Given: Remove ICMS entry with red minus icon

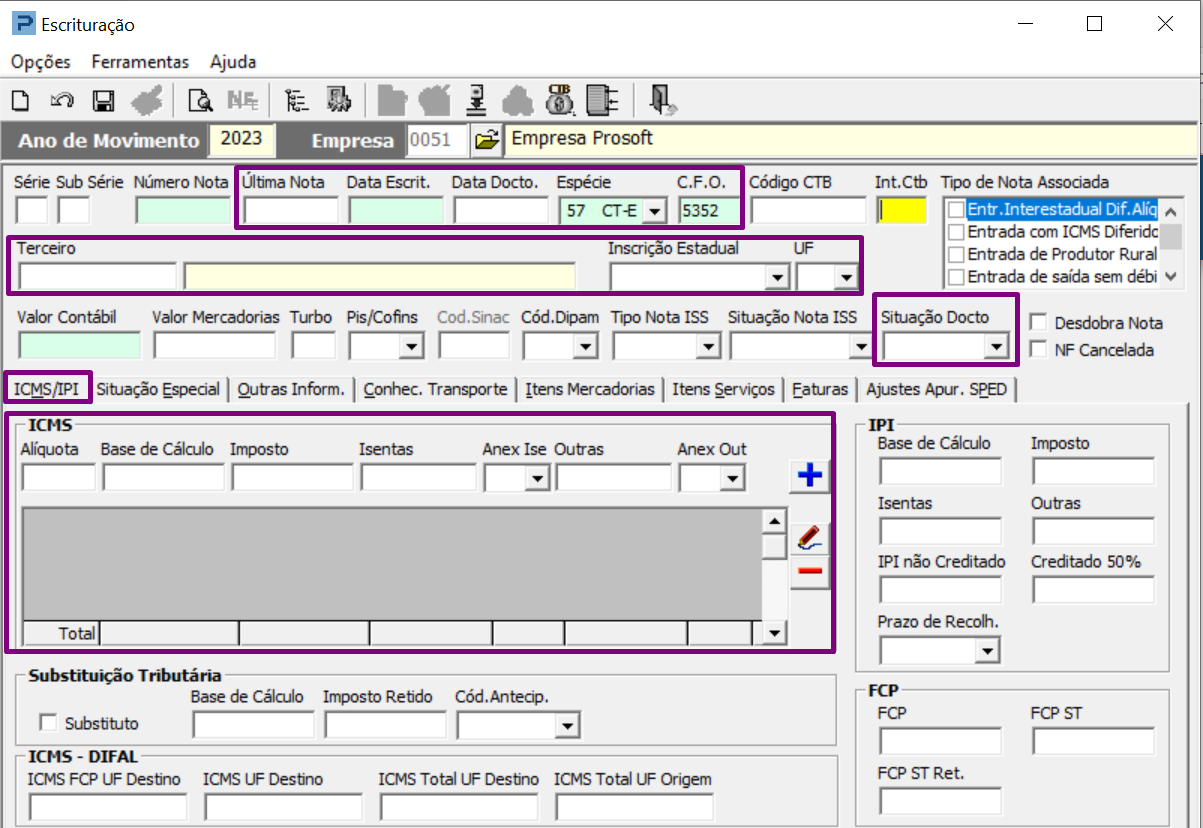Looking at the screenshot, I should point(809,571).
